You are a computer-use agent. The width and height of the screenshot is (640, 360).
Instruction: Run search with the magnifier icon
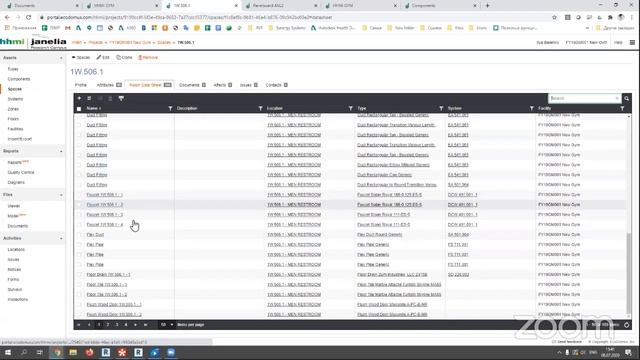(627, 98)
